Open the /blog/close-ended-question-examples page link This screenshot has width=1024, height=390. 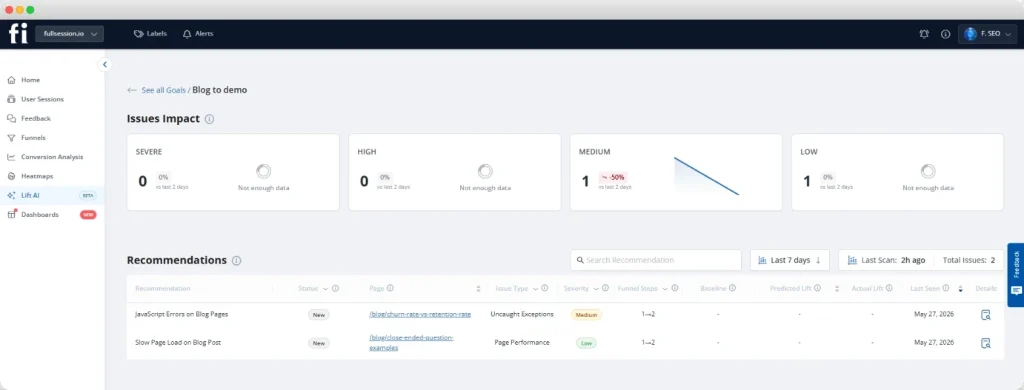click(411, 342)
